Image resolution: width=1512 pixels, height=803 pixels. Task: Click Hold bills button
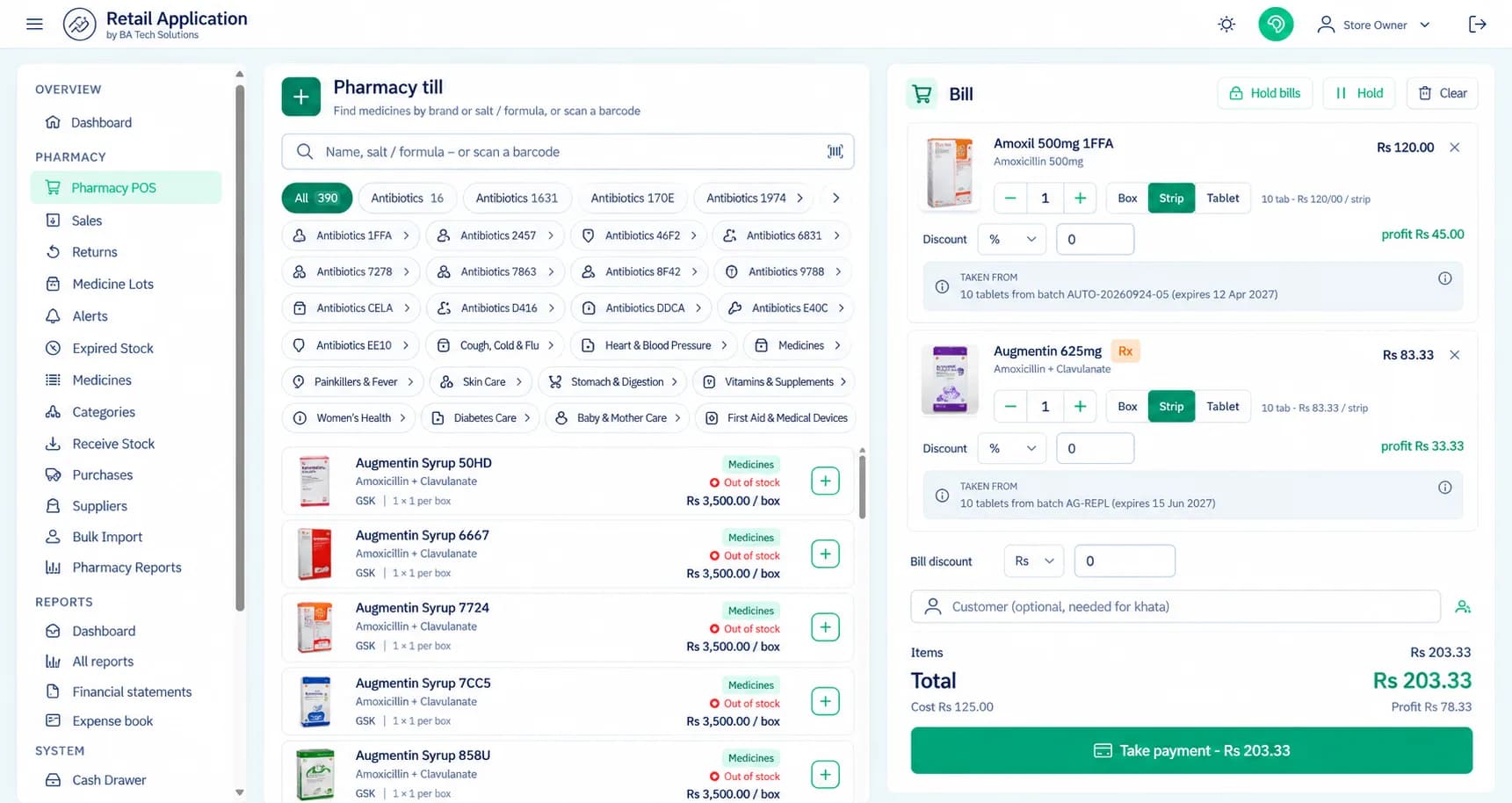(x=1264, y=93)
